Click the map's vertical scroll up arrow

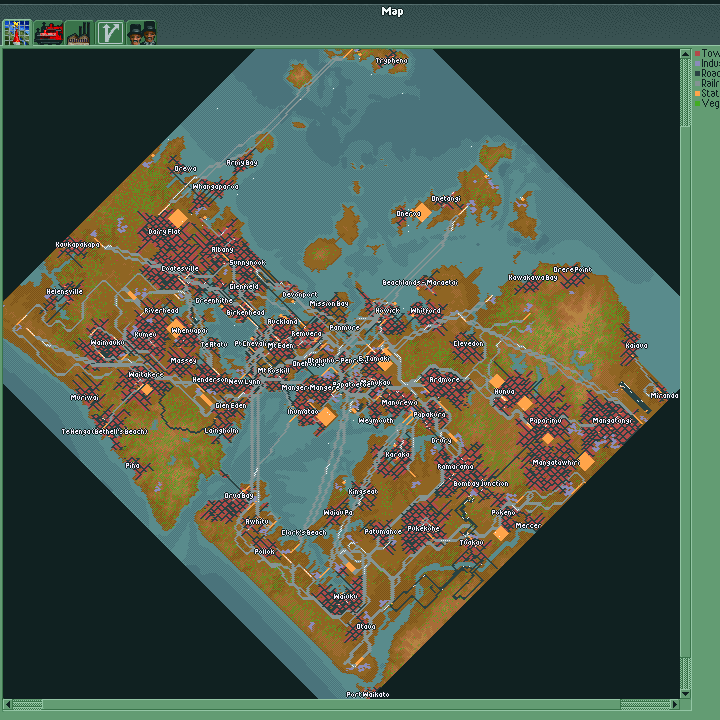[x=685, y=54]
